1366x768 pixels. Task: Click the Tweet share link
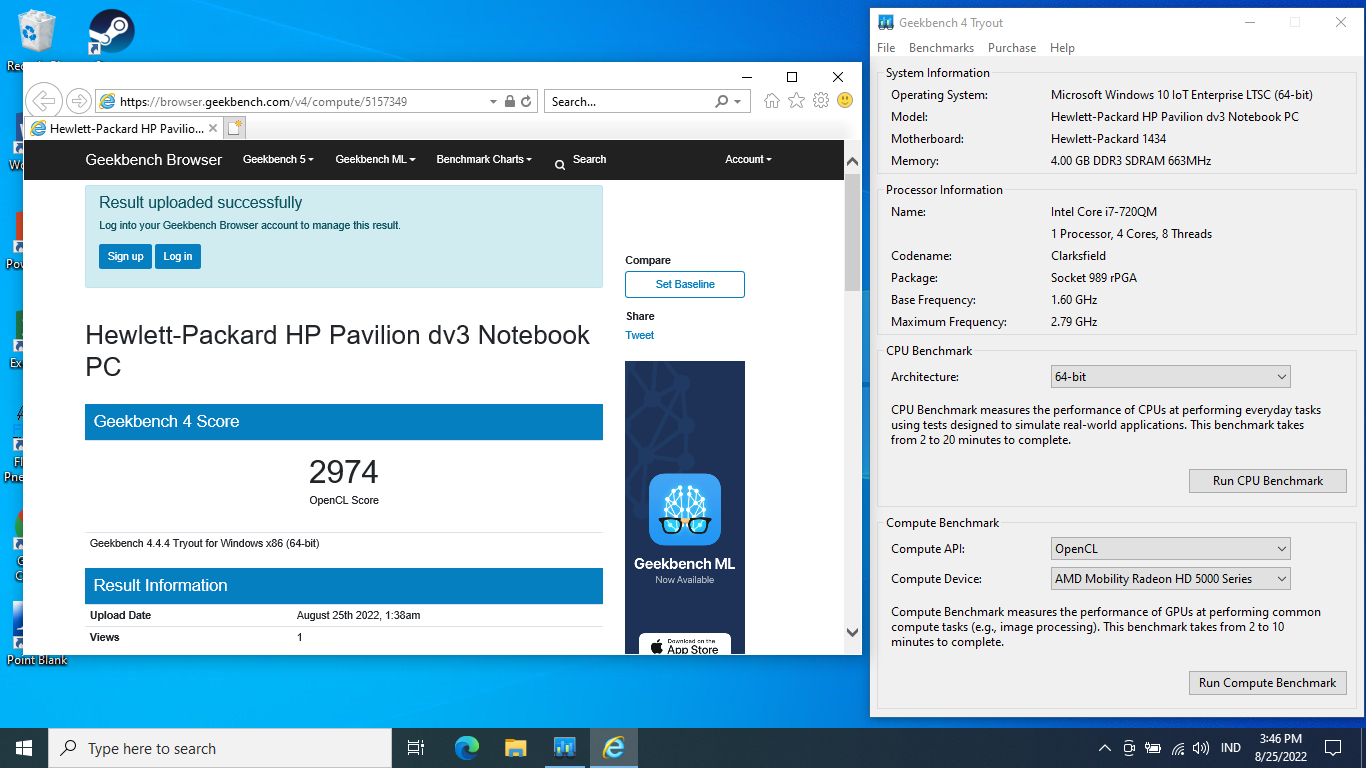[x=640, y=335]
